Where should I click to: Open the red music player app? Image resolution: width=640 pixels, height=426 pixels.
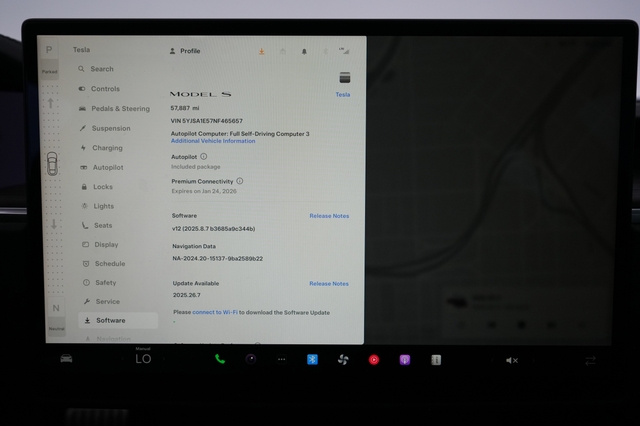point(374,360)
